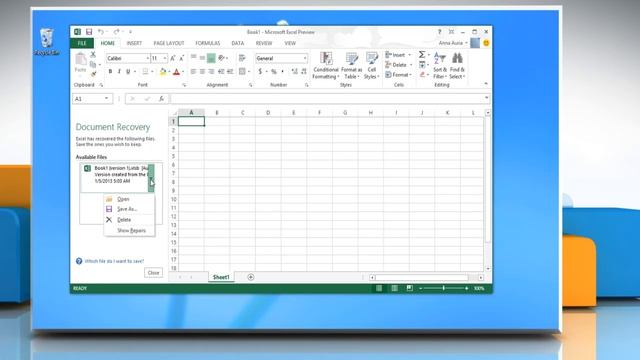Click the Format Painter brush icon
This screenshot has height=360, width=640.
(x=93, y=74)
